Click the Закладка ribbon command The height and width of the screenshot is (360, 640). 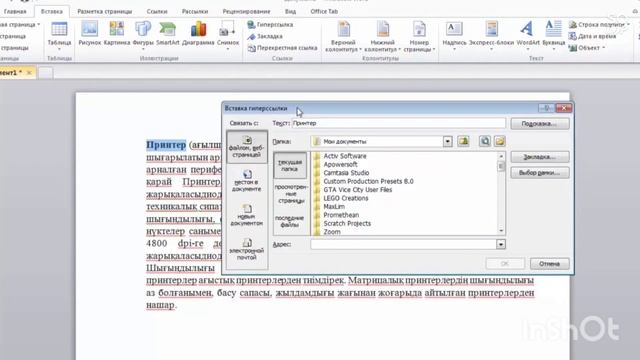click(x=265, y=36)
